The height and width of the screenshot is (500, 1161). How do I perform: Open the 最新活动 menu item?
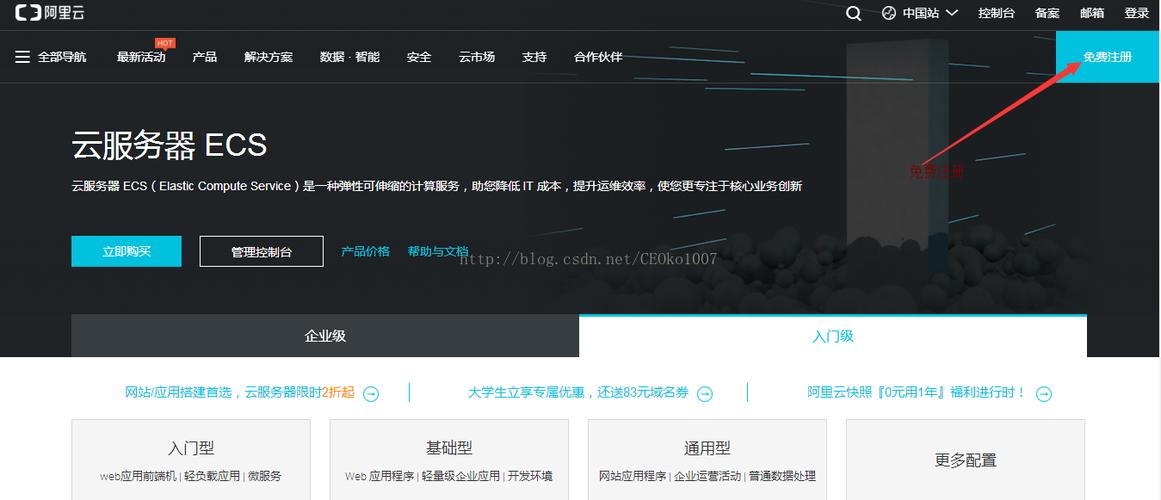click(141, 57)
